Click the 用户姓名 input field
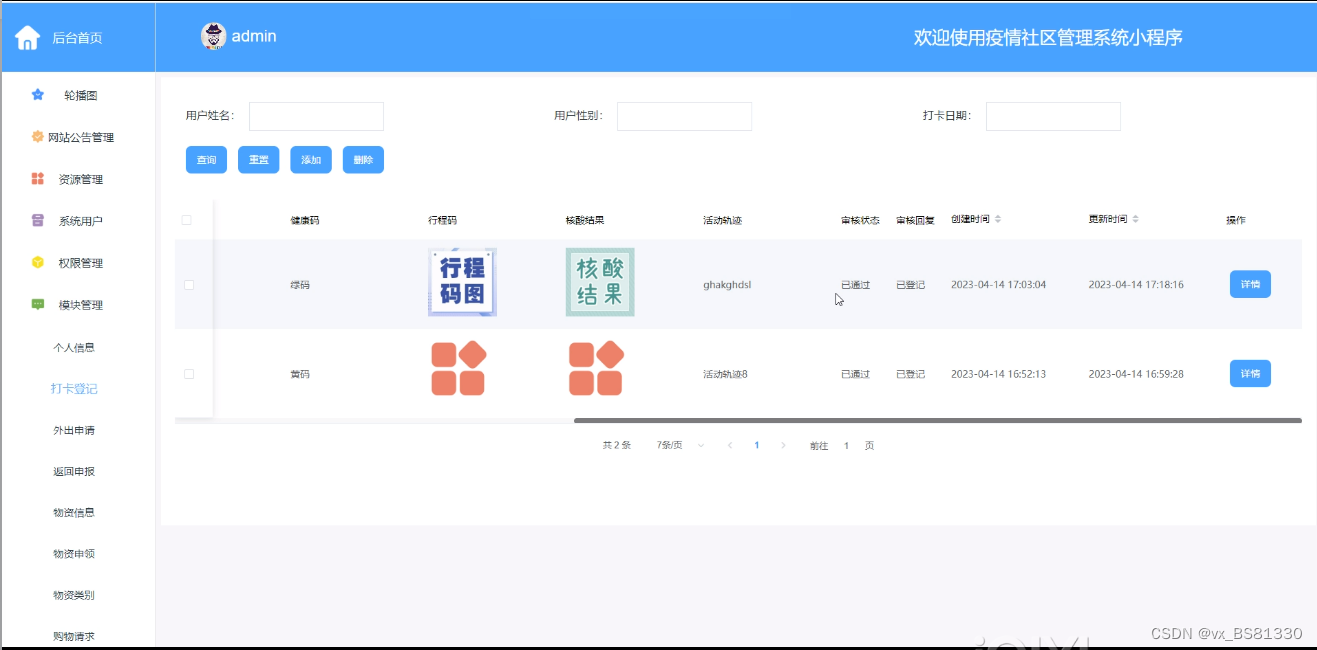The height and width of the screenshot is (650, 1317). click(x=316, y=116)
